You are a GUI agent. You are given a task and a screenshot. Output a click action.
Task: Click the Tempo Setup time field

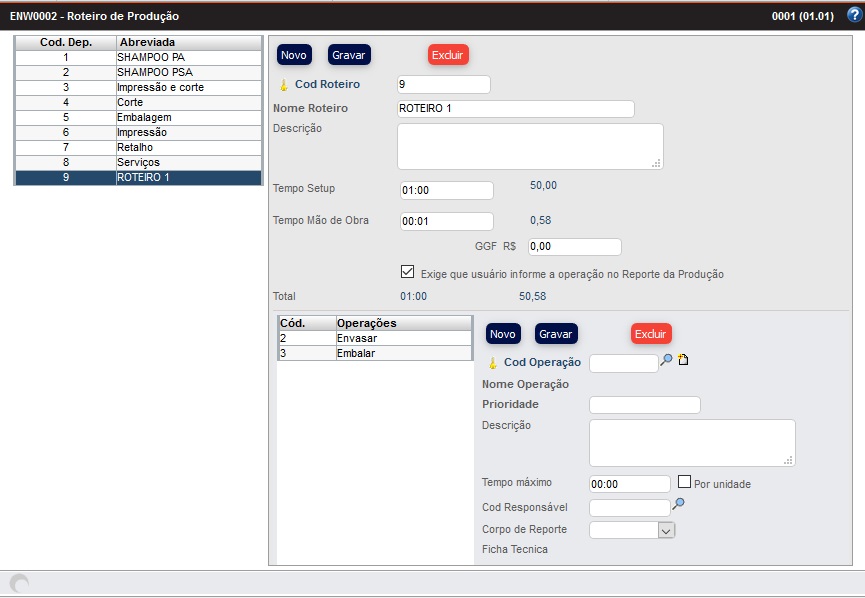(445, 190)
